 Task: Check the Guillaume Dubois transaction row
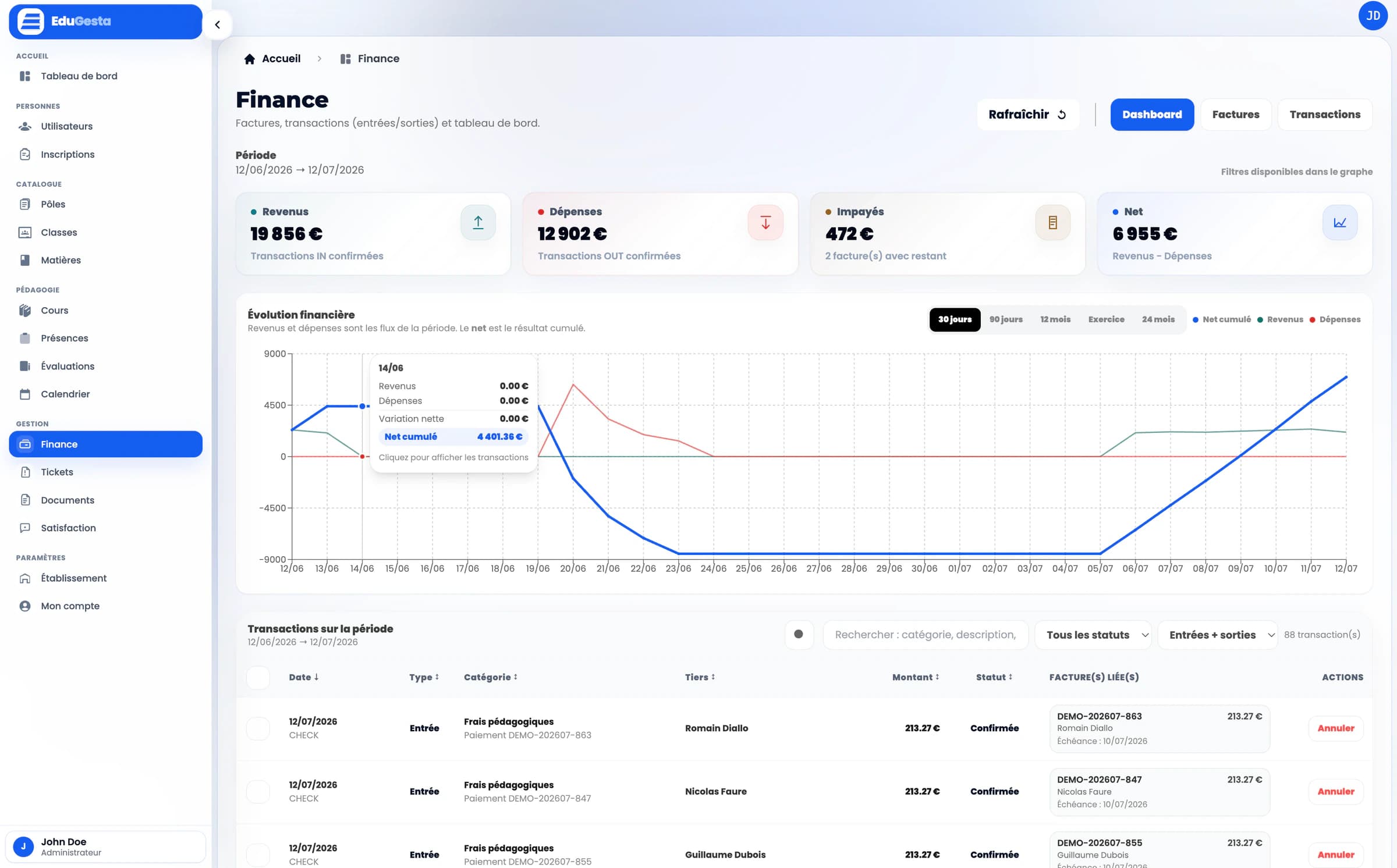click(258, 855)
